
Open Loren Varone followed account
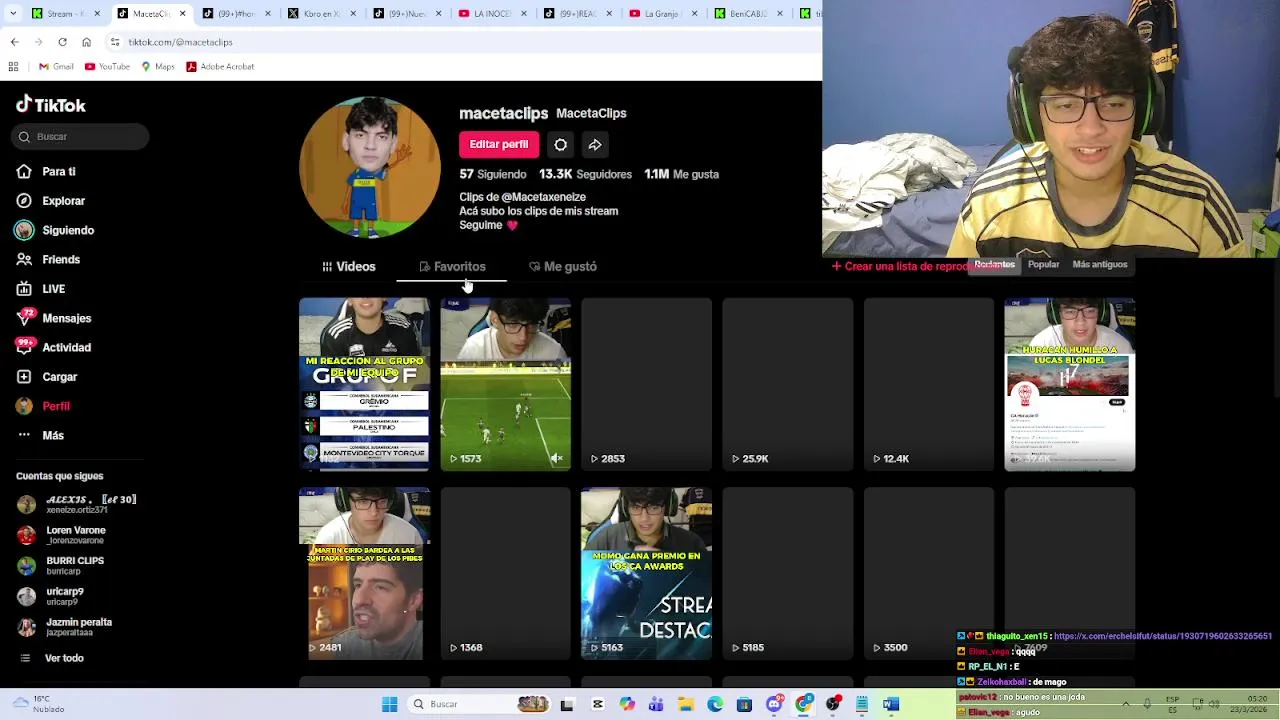(x=62, y=535)
